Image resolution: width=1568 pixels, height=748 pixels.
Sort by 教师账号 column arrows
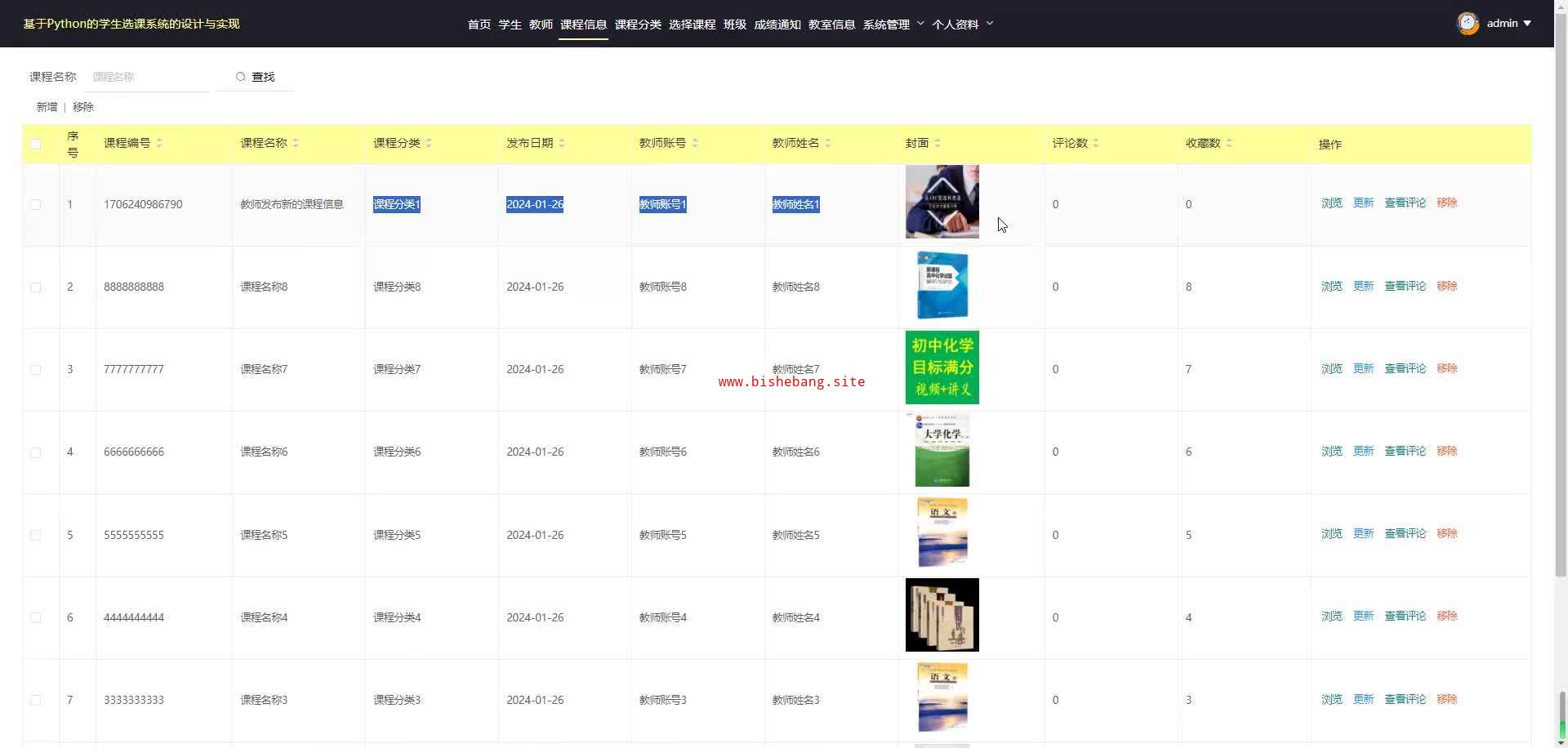click(695, 143)
